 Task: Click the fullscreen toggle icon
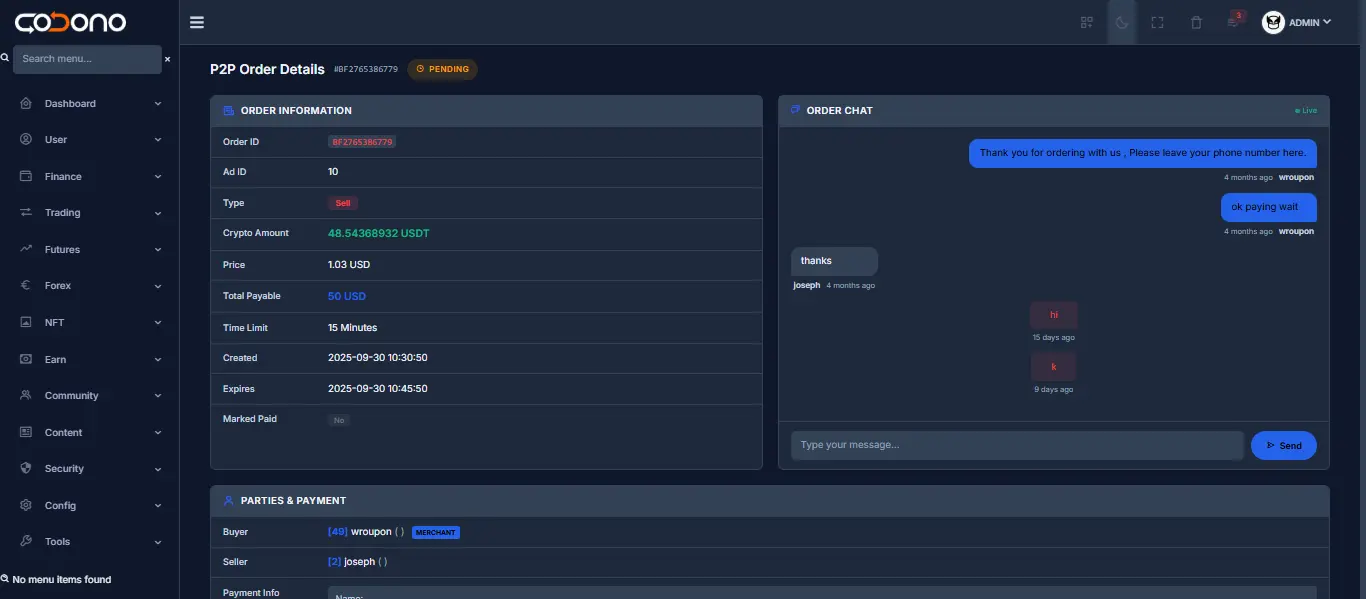coord(1157,21)
